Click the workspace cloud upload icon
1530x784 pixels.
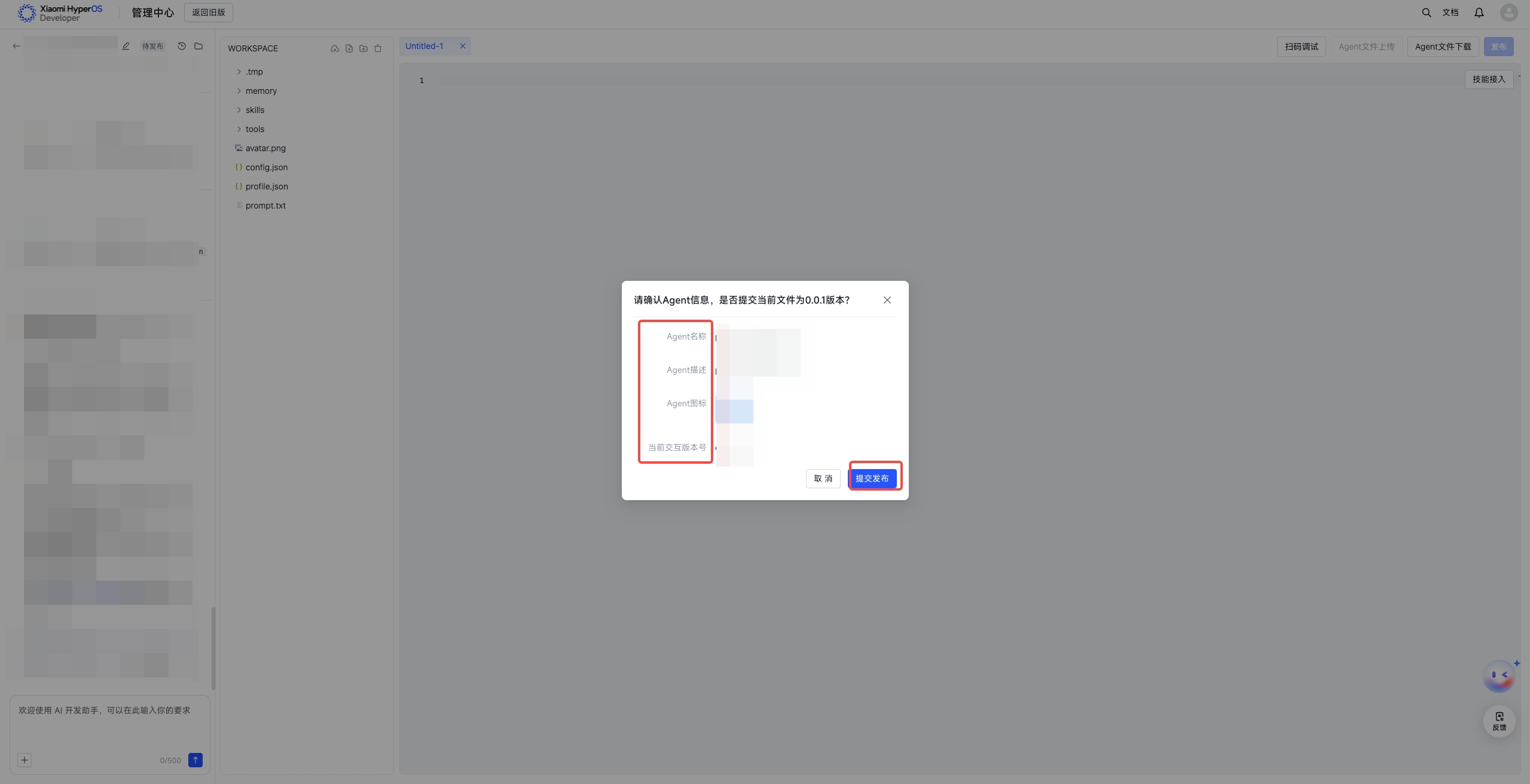[335, 48]
